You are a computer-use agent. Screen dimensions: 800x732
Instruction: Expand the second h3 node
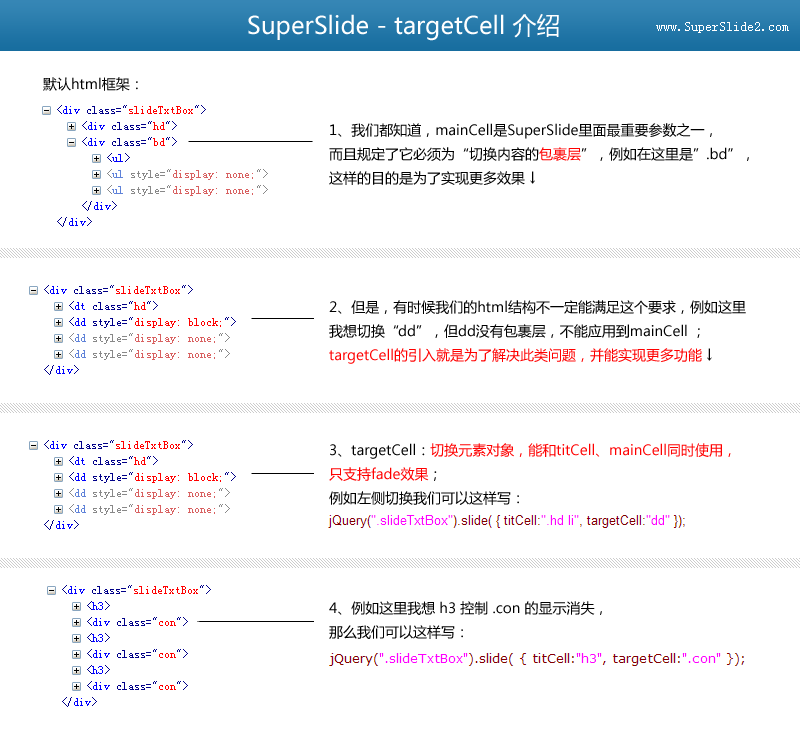(x=77, y=638)
